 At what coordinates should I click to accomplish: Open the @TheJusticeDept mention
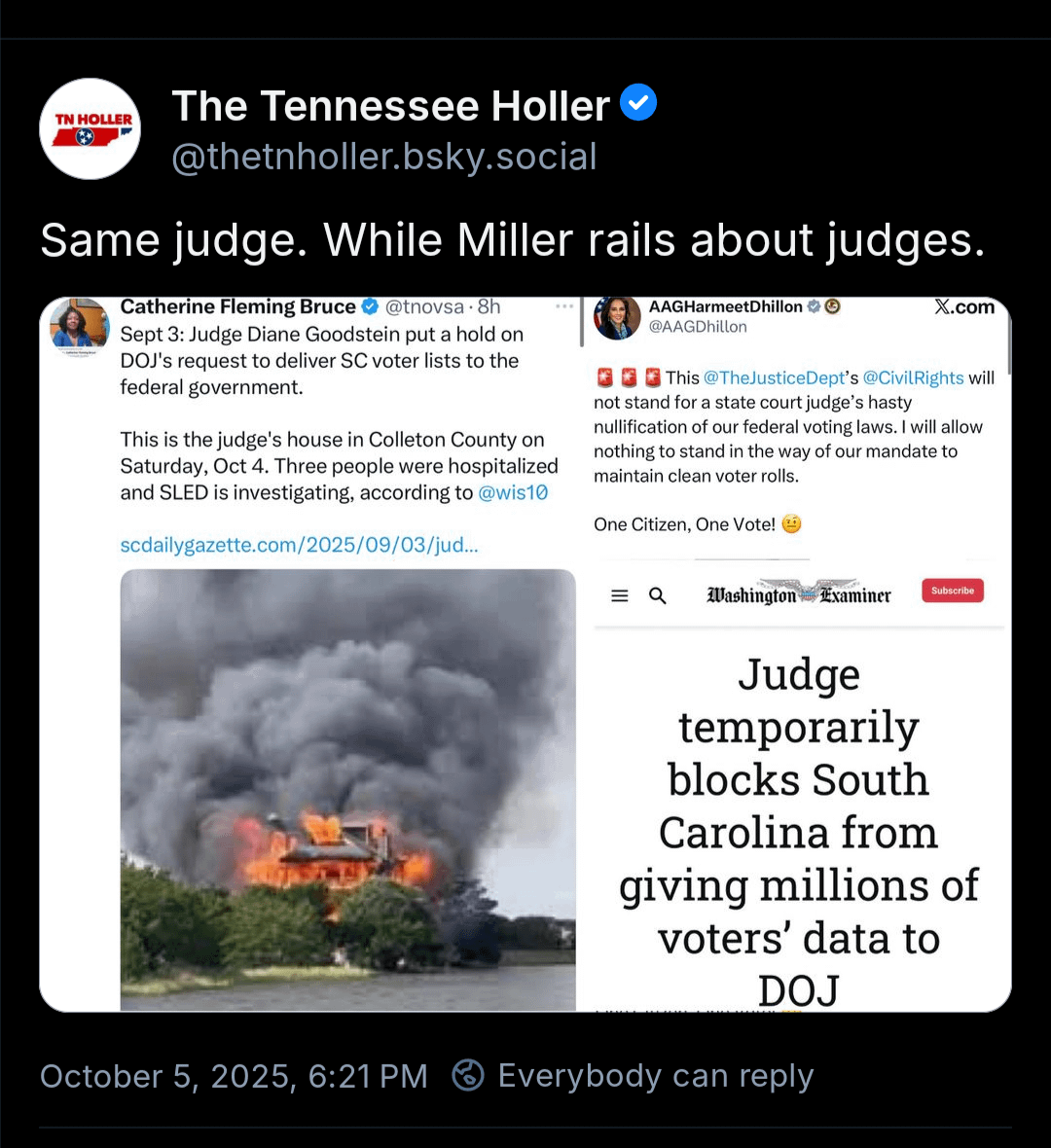tap(774, 377)
